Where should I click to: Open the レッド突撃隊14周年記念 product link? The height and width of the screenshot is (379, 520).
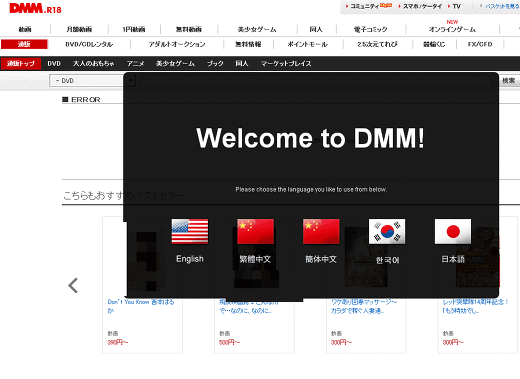coord(476,306)
